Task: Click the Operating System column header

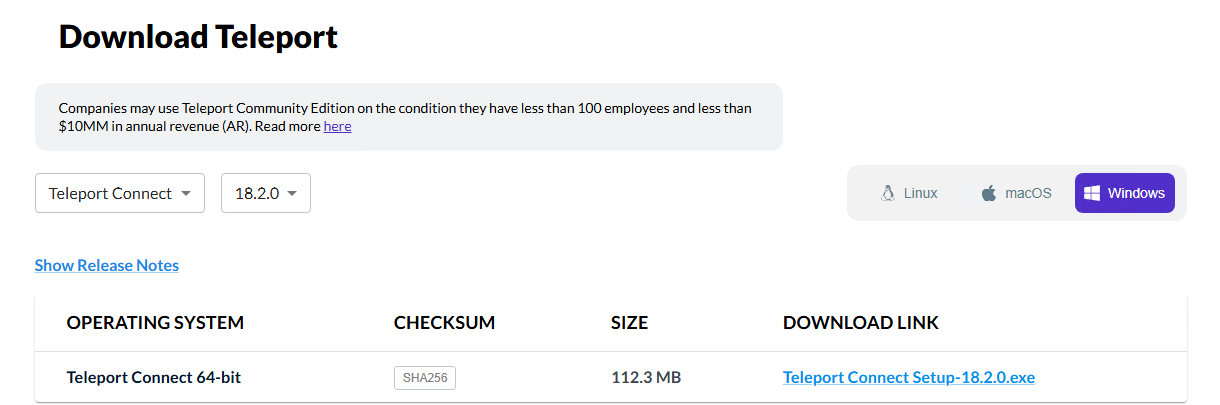Action: click(155, 323)
